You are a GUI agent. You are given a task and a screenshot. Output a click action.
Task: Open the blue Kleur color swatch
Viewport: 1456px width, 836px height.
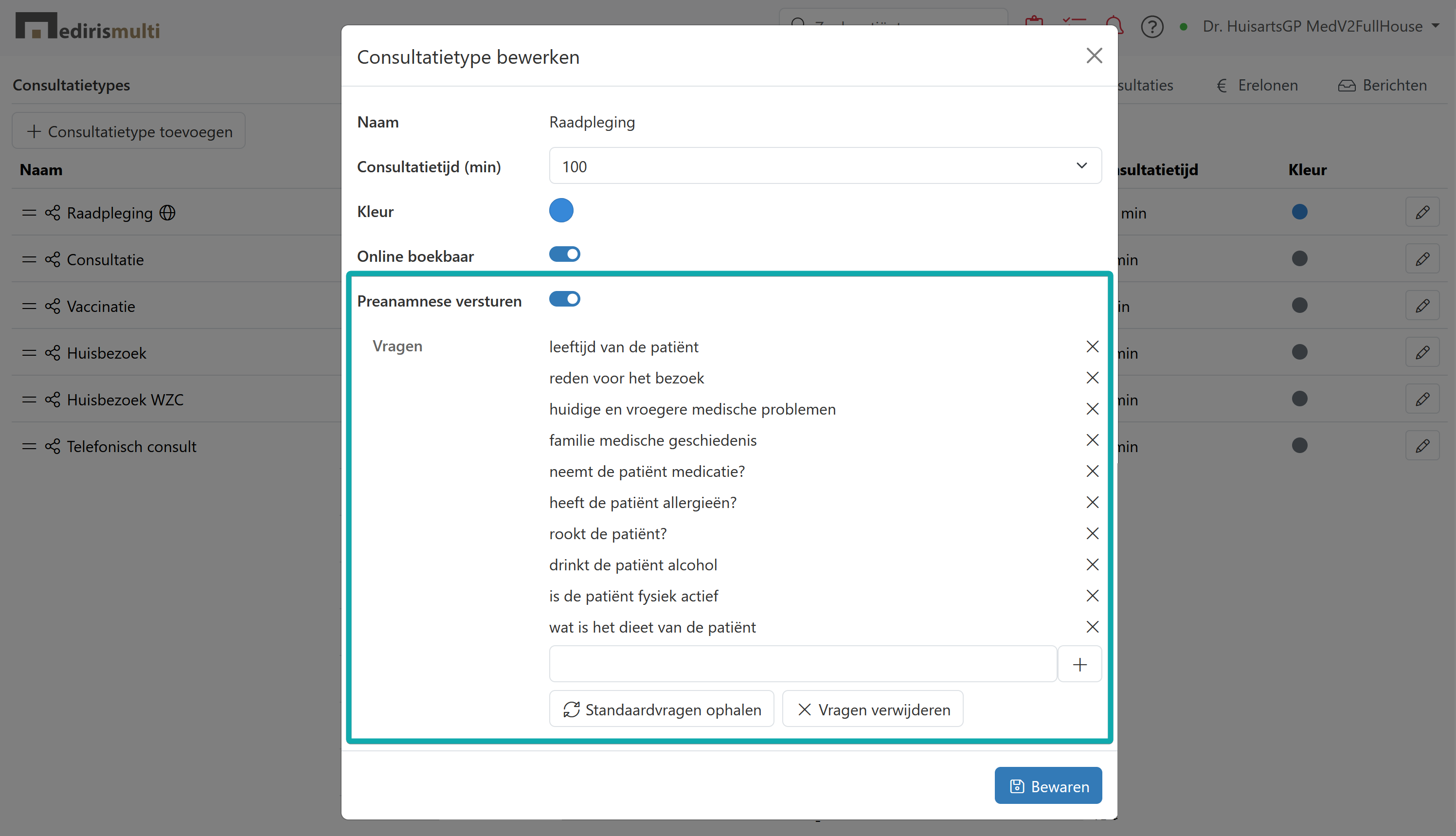tap(561, 211)
